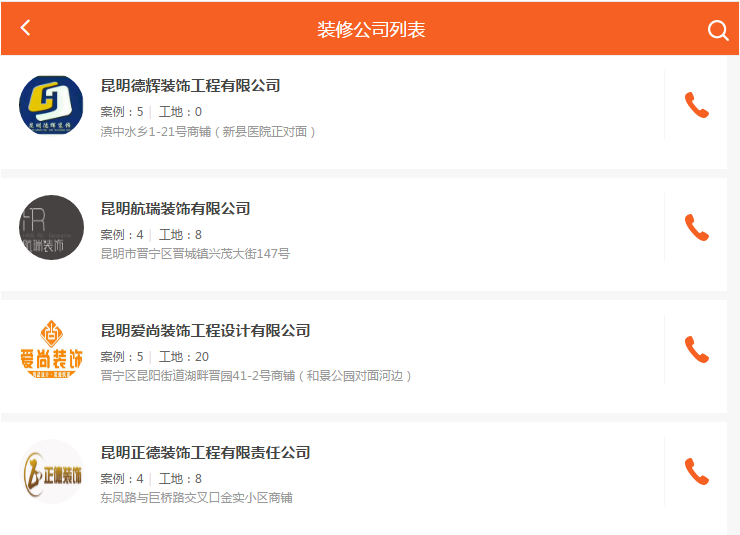This screenshot has width=740, height=535.
Task: Open search from the header magnifier icon
Action: tap(718, 30)
